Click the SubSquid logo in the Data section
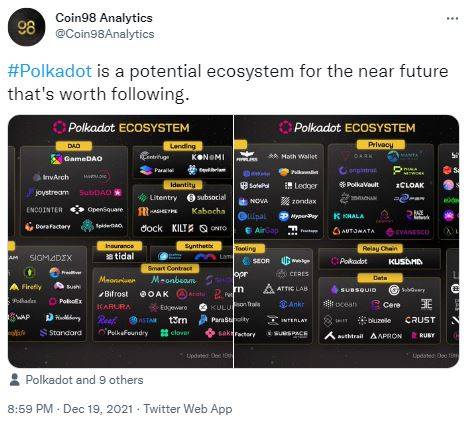Screen dimensions: 469x423 (x=354, y=290)
